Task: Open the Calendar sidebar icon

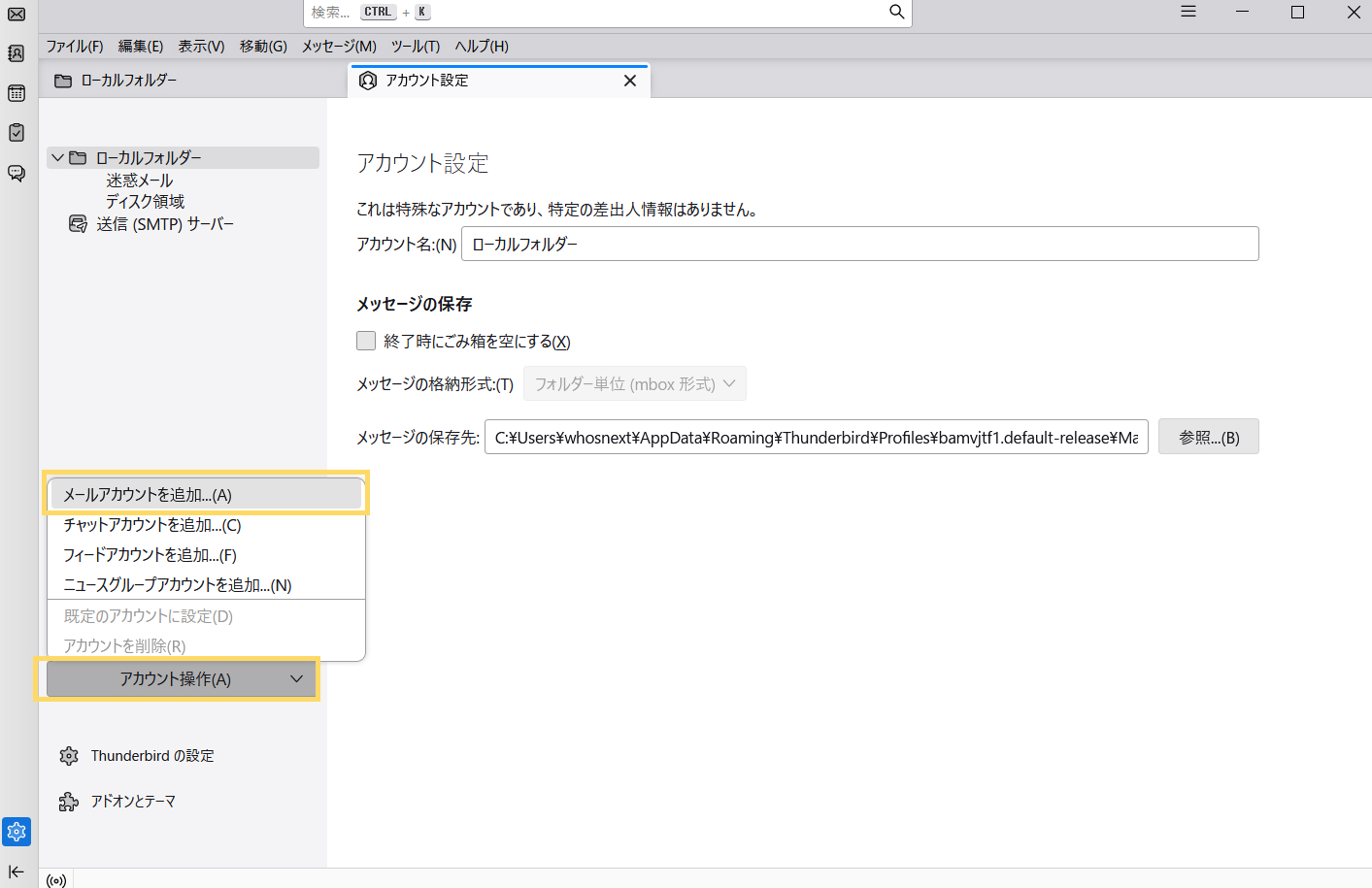Action: click(x=17, y=93)
